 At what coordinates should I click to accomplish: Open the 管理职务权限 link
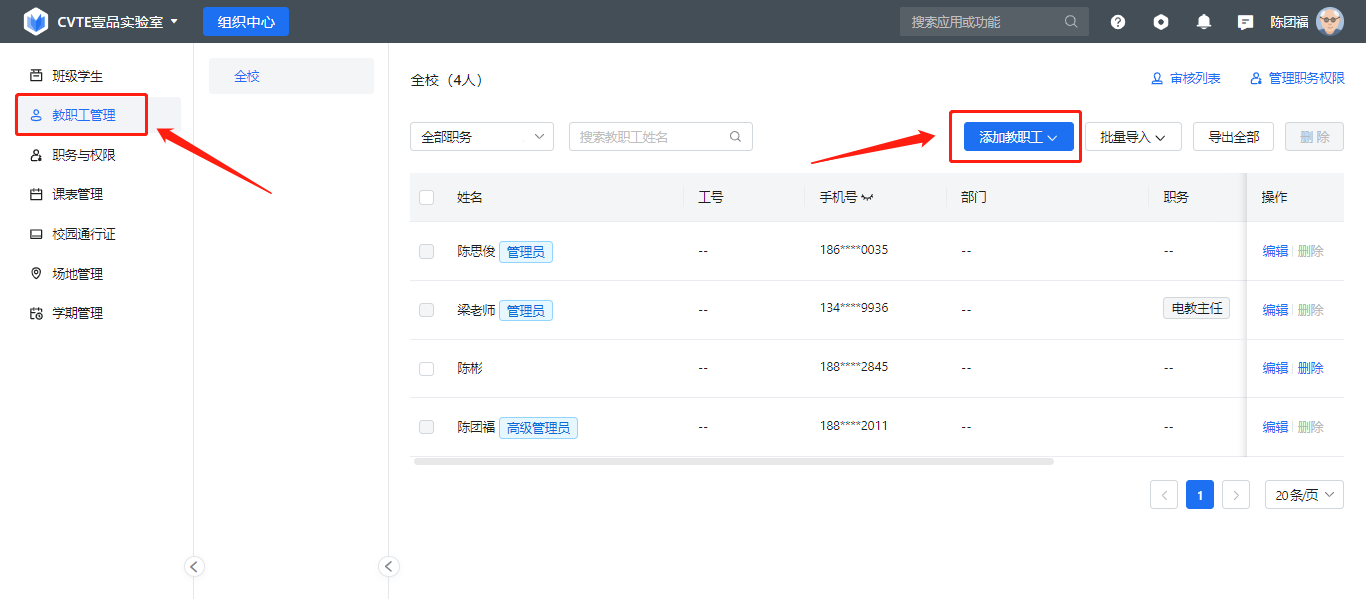coord(1297,78)
